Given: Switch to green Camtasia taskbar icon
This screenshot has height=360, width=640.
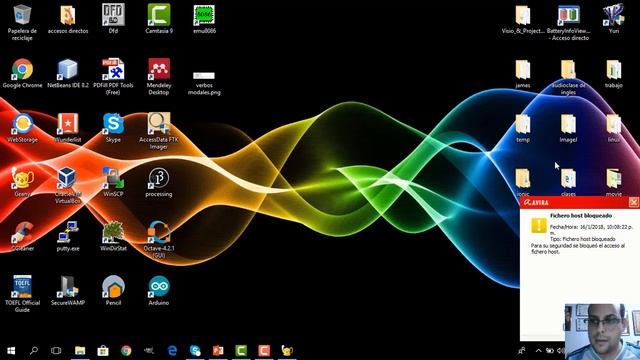Looking at the screenshot, I should (x=241, y=351).
